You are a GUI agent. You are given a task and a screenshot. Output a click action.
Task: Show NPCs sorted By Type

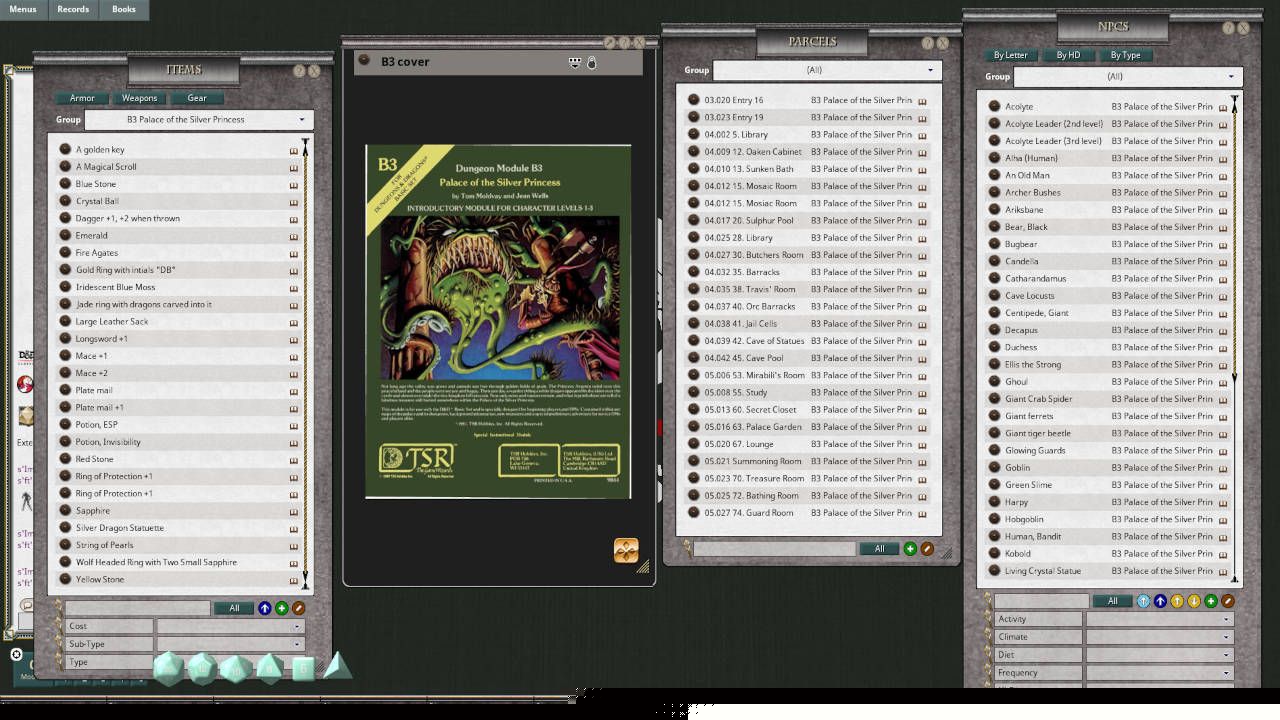(1125, 55)
